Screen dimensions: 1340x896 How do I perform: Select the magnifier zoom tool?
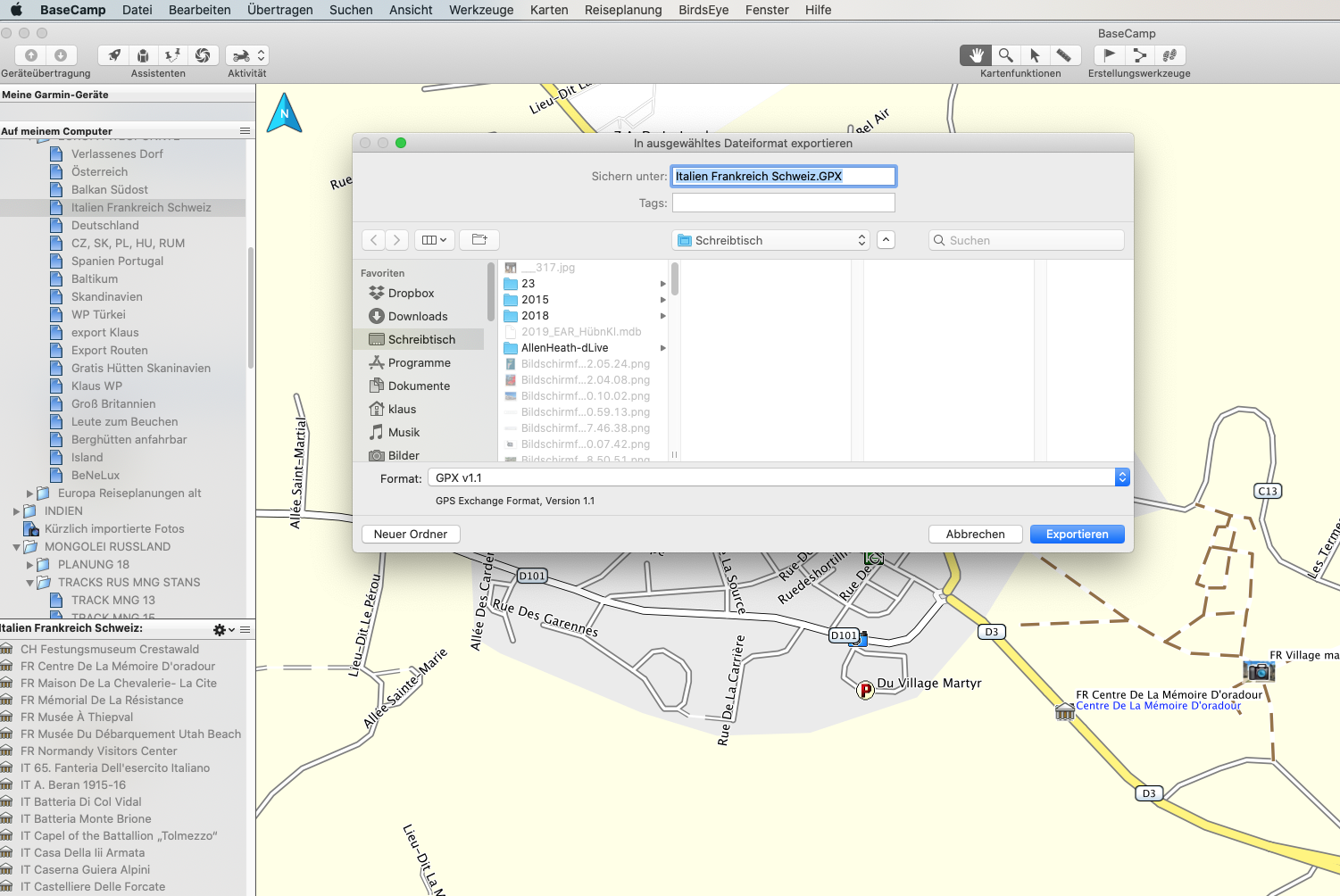[1005, 55]
